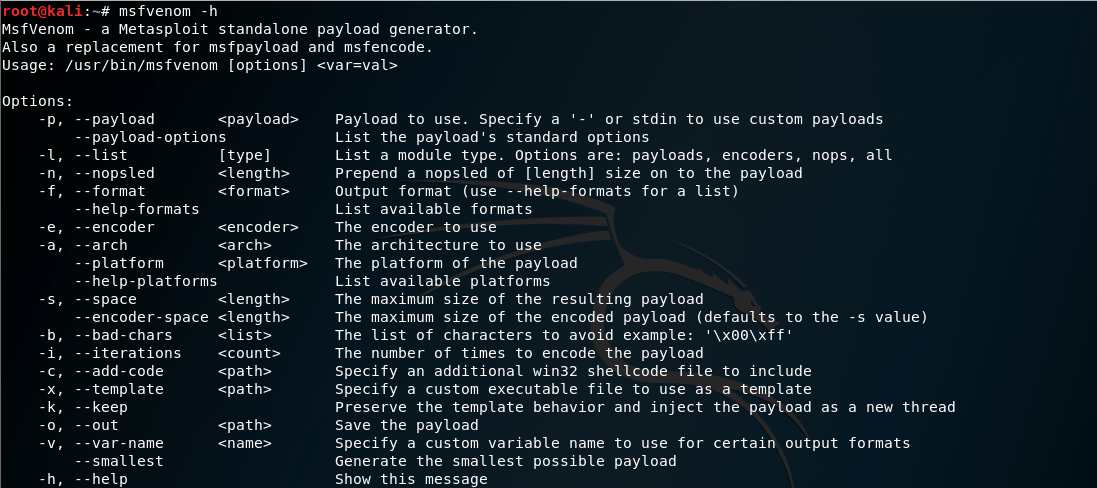The width and height of the screenshot is (1097, 488).
Task: Click the -f, --format option flag
Action: click(92, 191)
